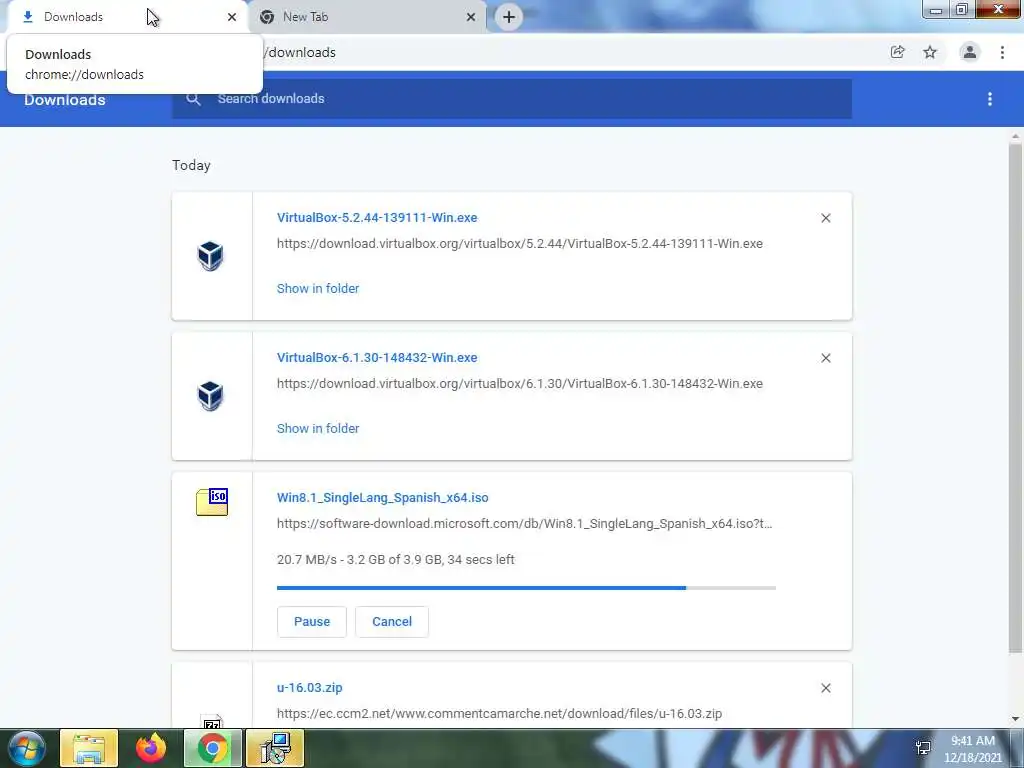
Task: Switch to the Downloads tab
Action: (x=127, y=17)
